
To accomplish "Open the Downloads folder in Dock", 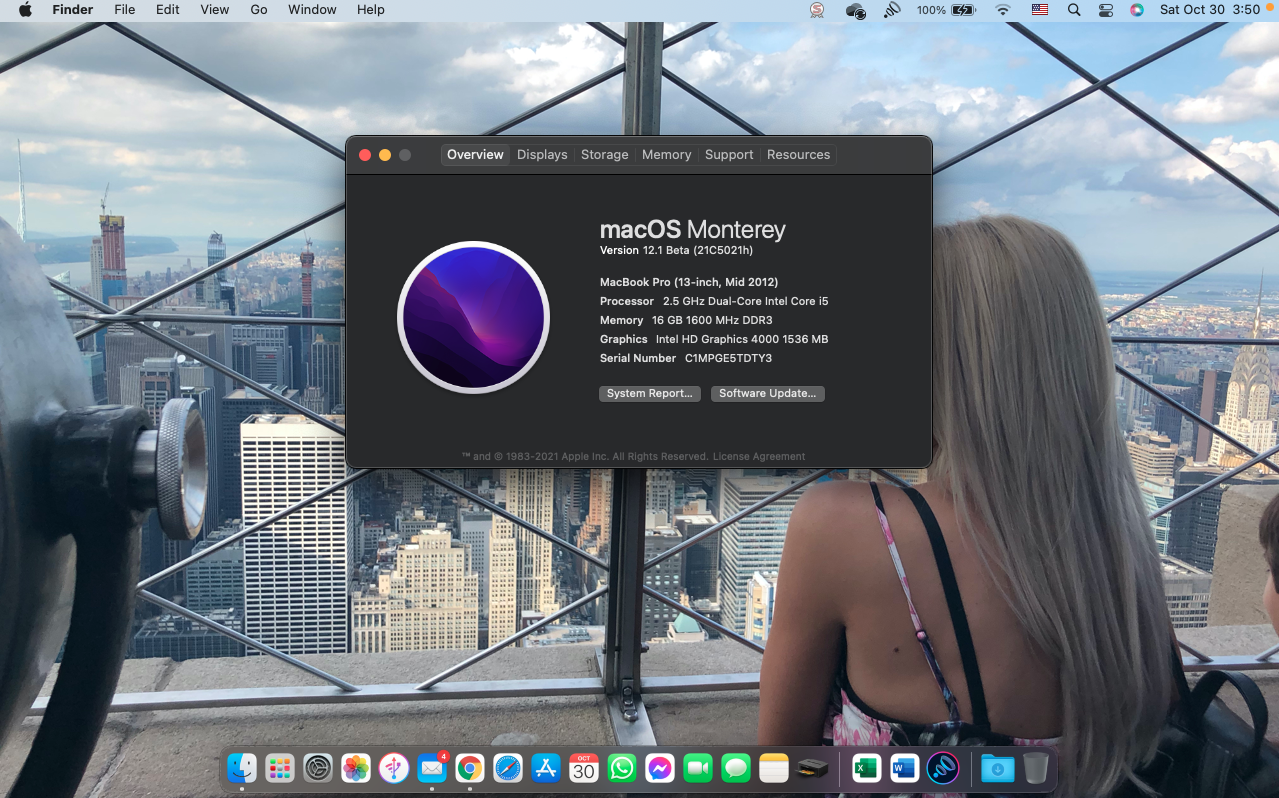I will pos(997,768).
